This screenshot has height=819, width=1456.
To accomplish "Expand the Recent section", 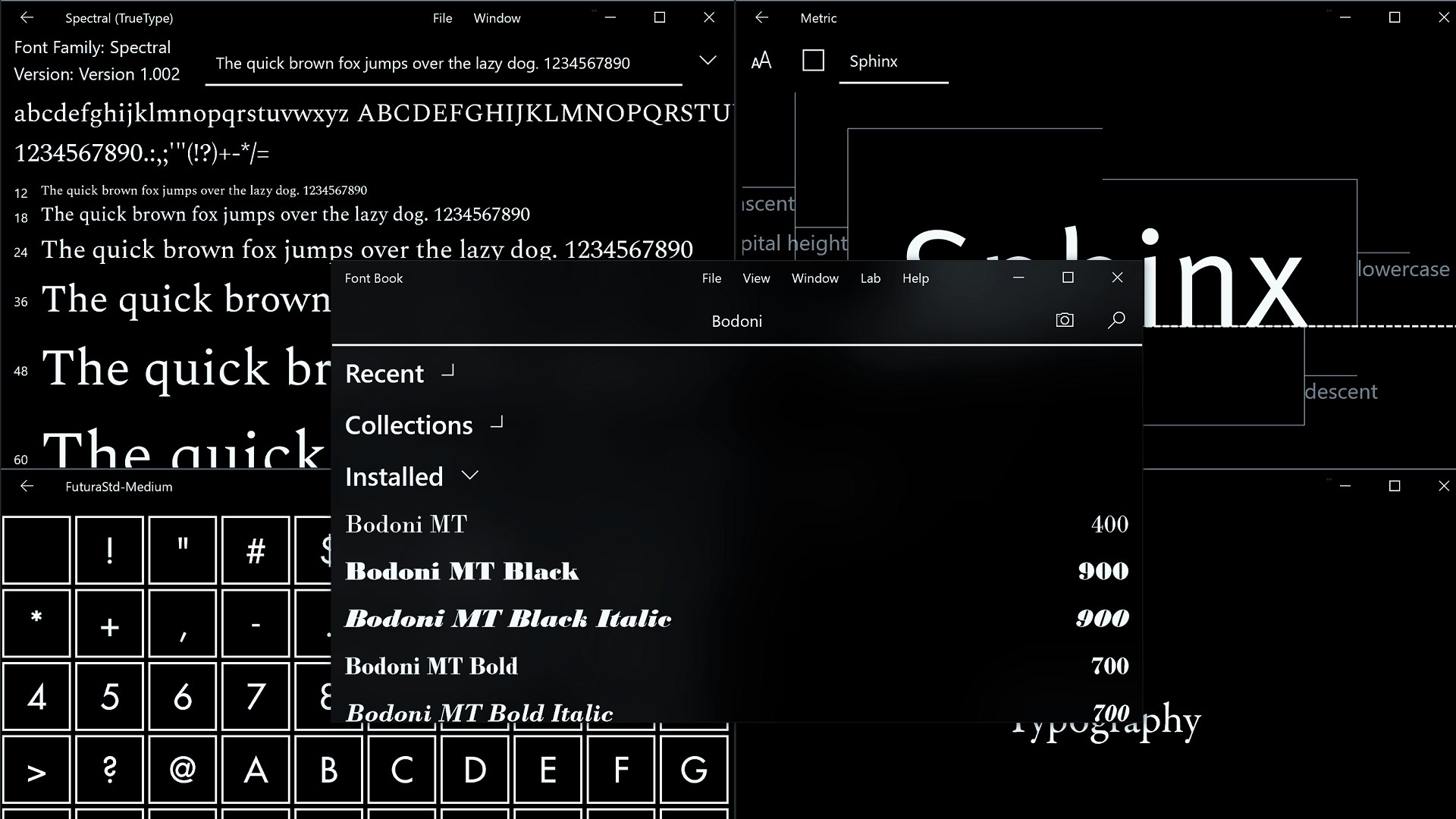I will (448, 372).
